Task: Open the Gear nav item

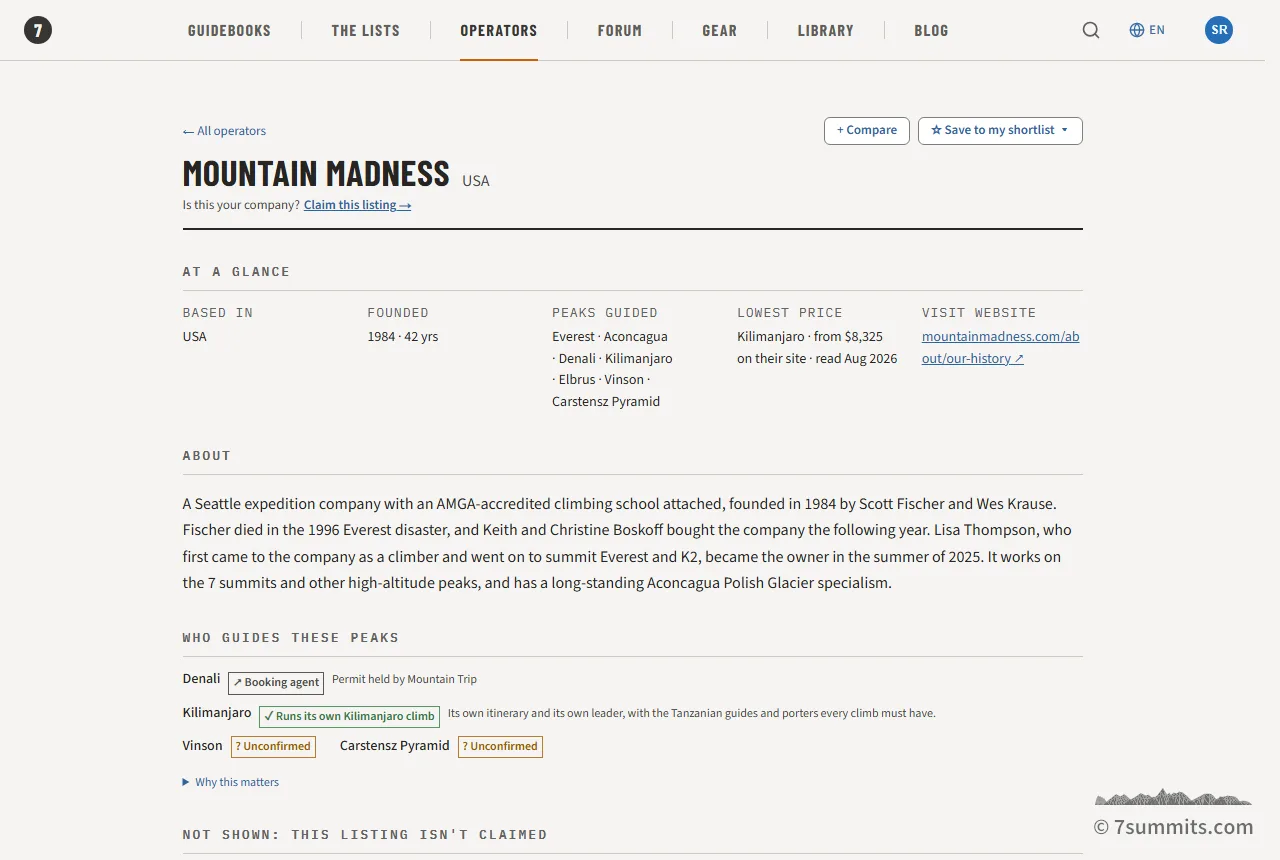Action: 720,30
